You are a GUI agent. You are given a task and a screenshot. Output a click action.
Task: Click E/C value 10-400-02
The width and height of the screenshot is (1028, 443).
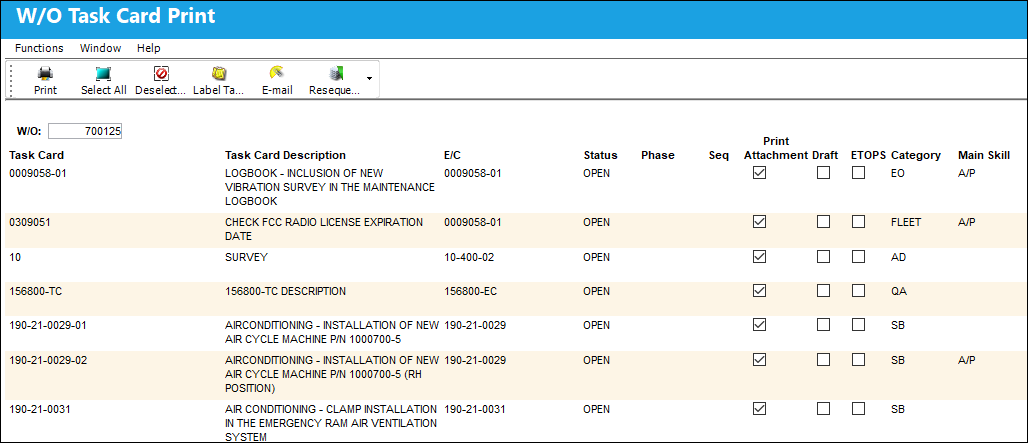pos(469,258)
